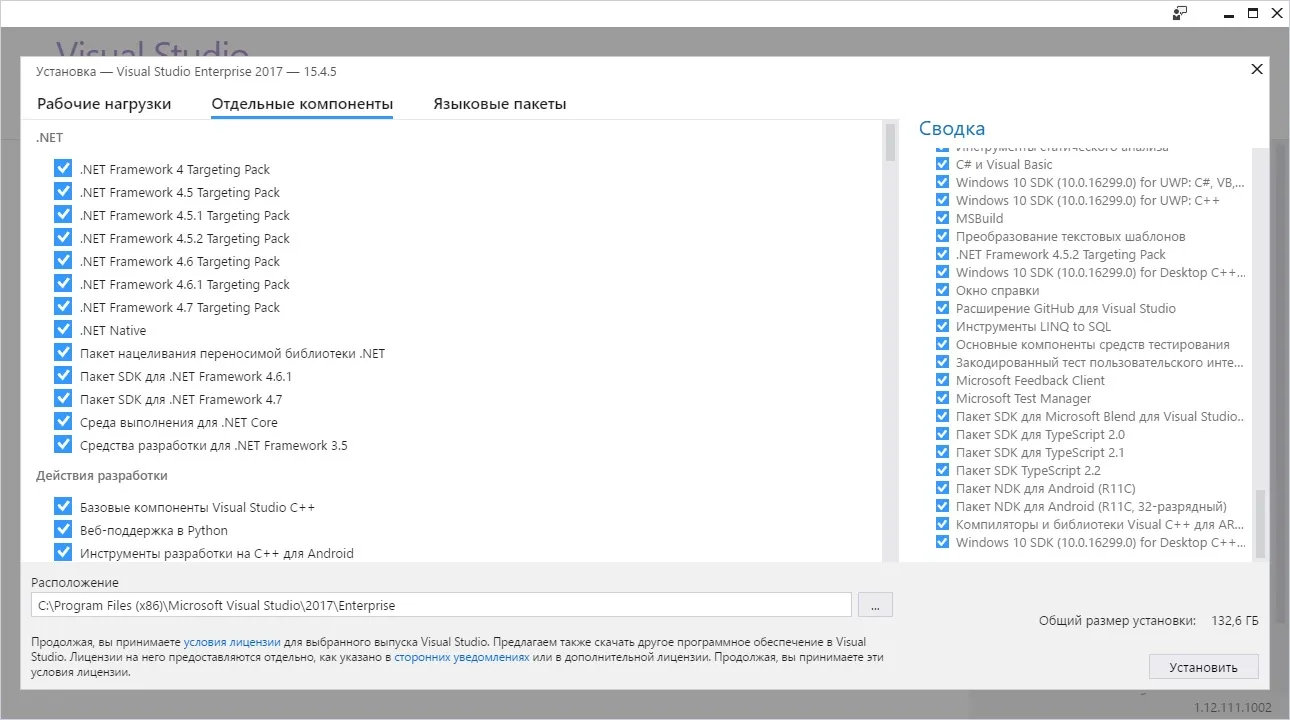Select the Отдельные компоненты tab
Image resolution: width=1290 pixels, height=720 pixels.
click(x=302, y=104)
